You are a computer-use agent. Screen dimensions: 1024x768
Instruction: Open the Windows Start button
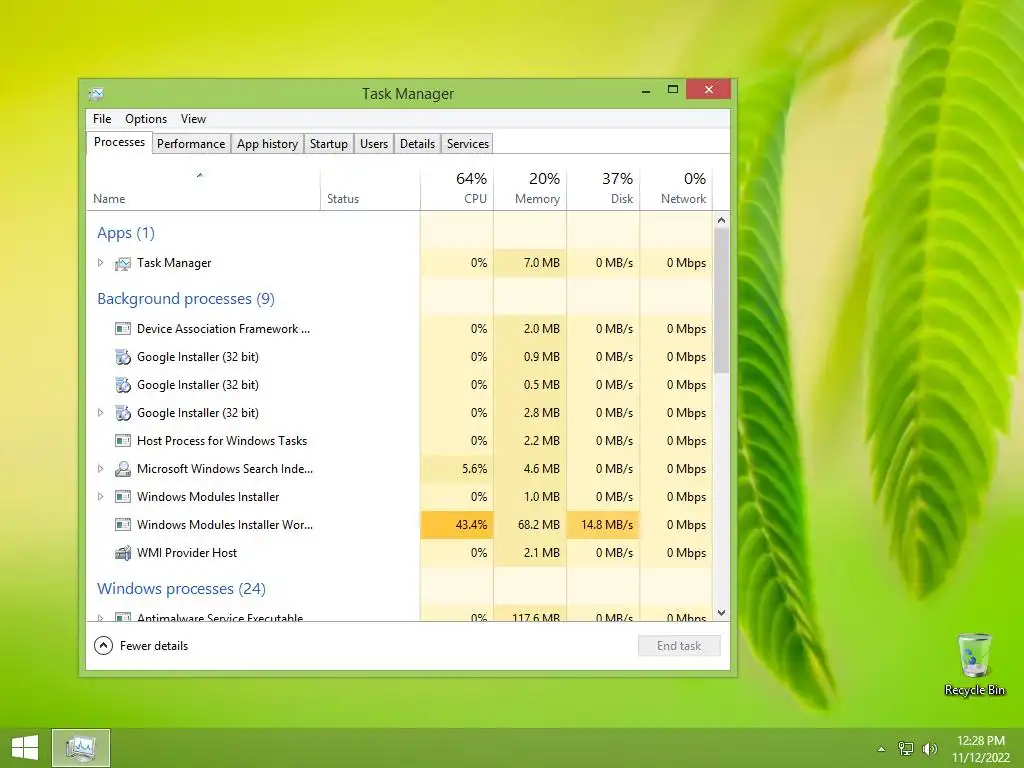(x=25, y=748)
